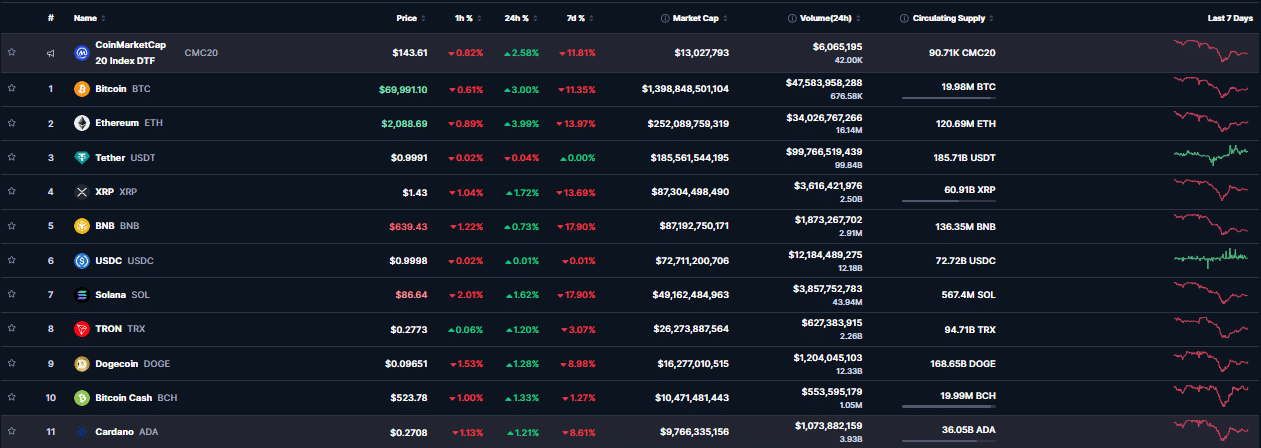Add Cardano to watchlist with star
1261x448 pixels.
[x=12, y=432]
